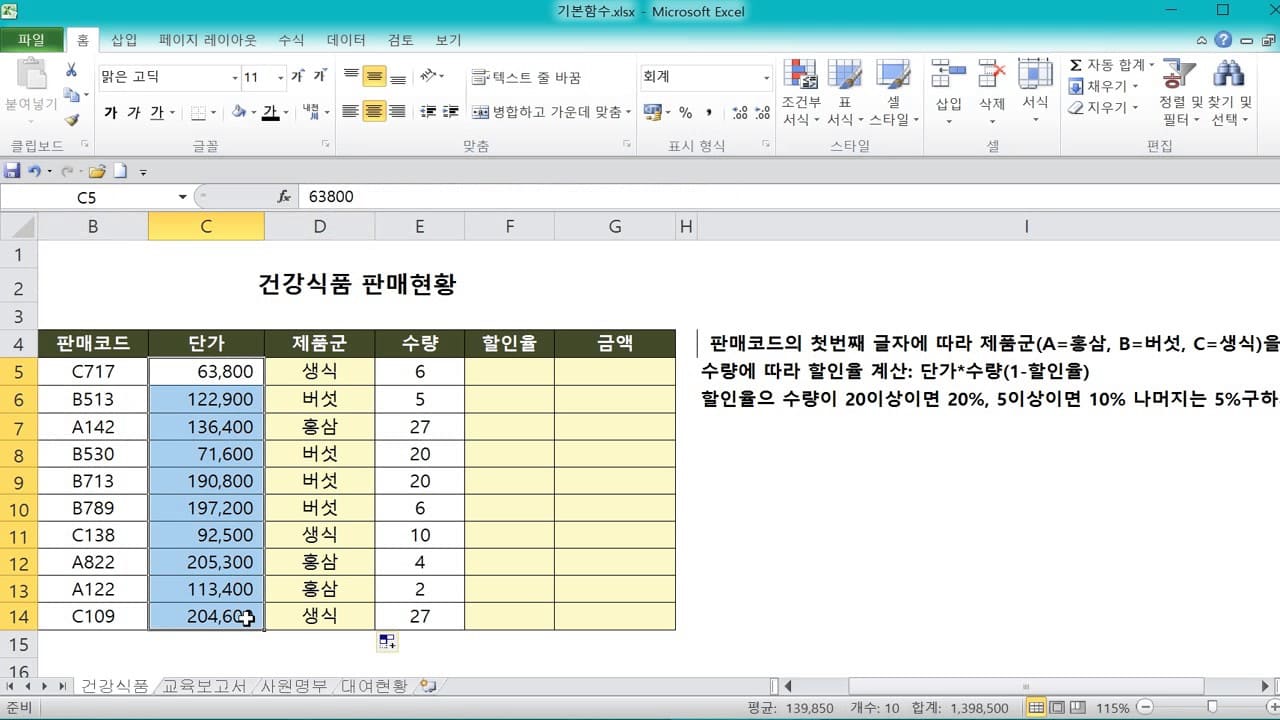Screen dimensions: 1280x720
Task: Expand the font color dropdown arrow
Action: pos(286,112)
